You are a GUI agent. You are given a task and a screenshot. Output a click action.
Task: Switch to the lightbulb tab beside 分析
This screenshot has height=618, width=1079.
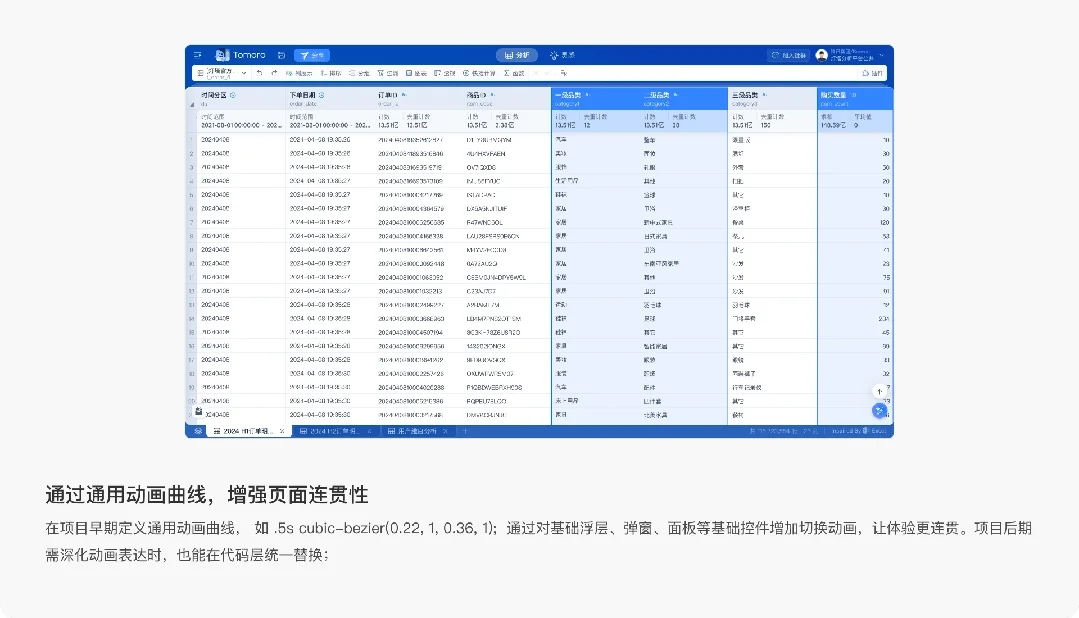562,55
